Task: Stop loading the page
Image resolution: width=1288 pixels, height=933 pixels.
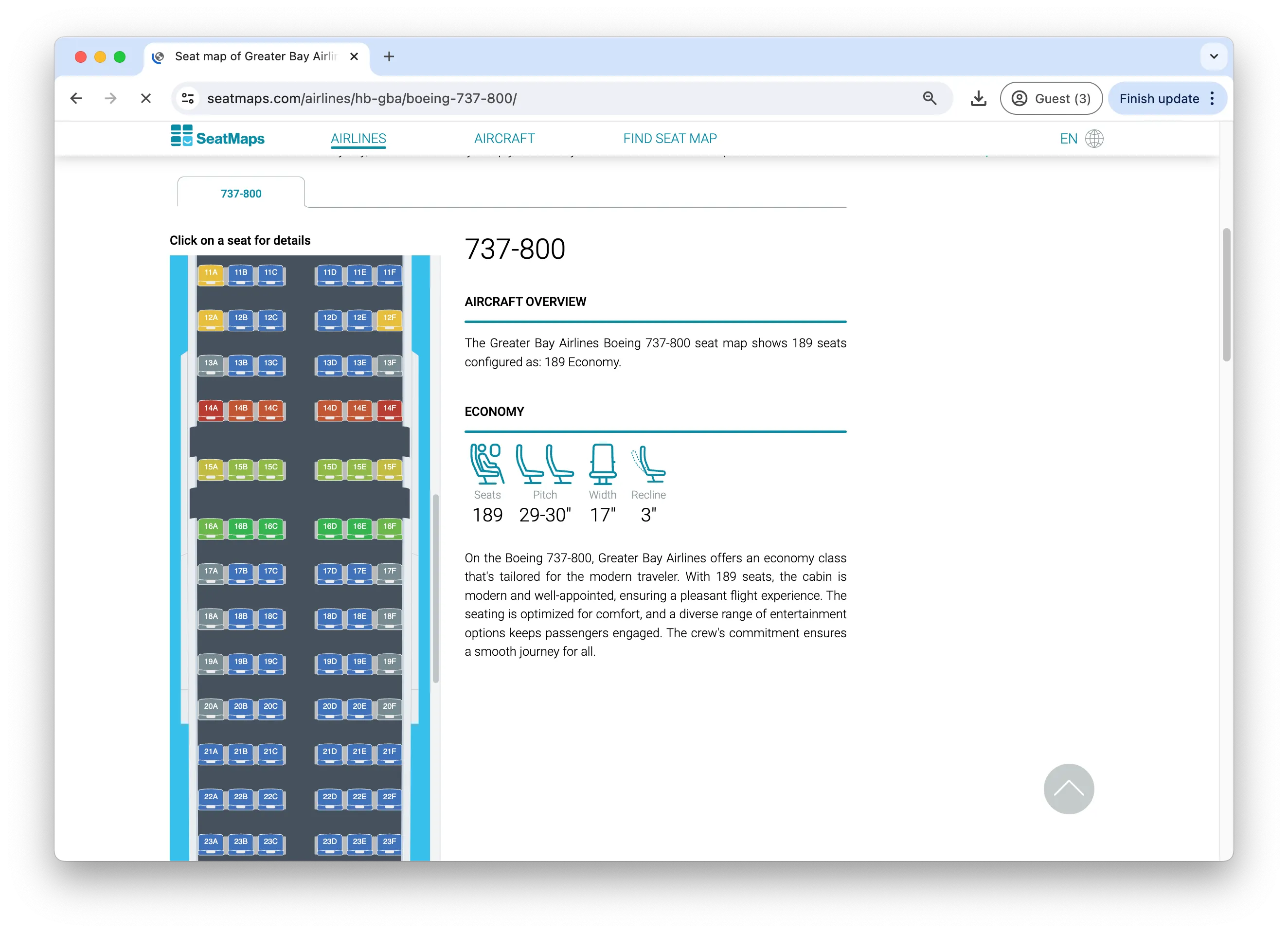Action: [146, 98]
